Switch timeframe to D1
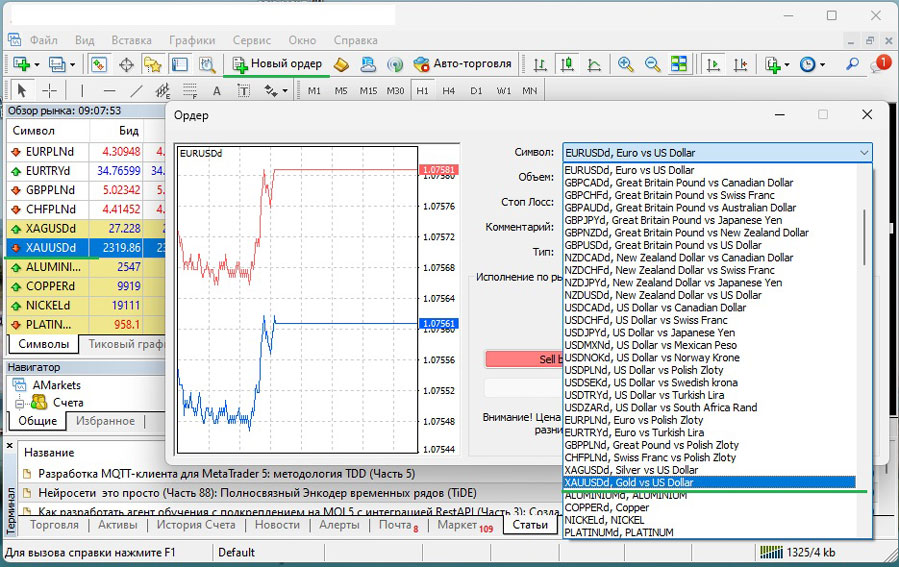899x567 pixels. coord(476,91)
